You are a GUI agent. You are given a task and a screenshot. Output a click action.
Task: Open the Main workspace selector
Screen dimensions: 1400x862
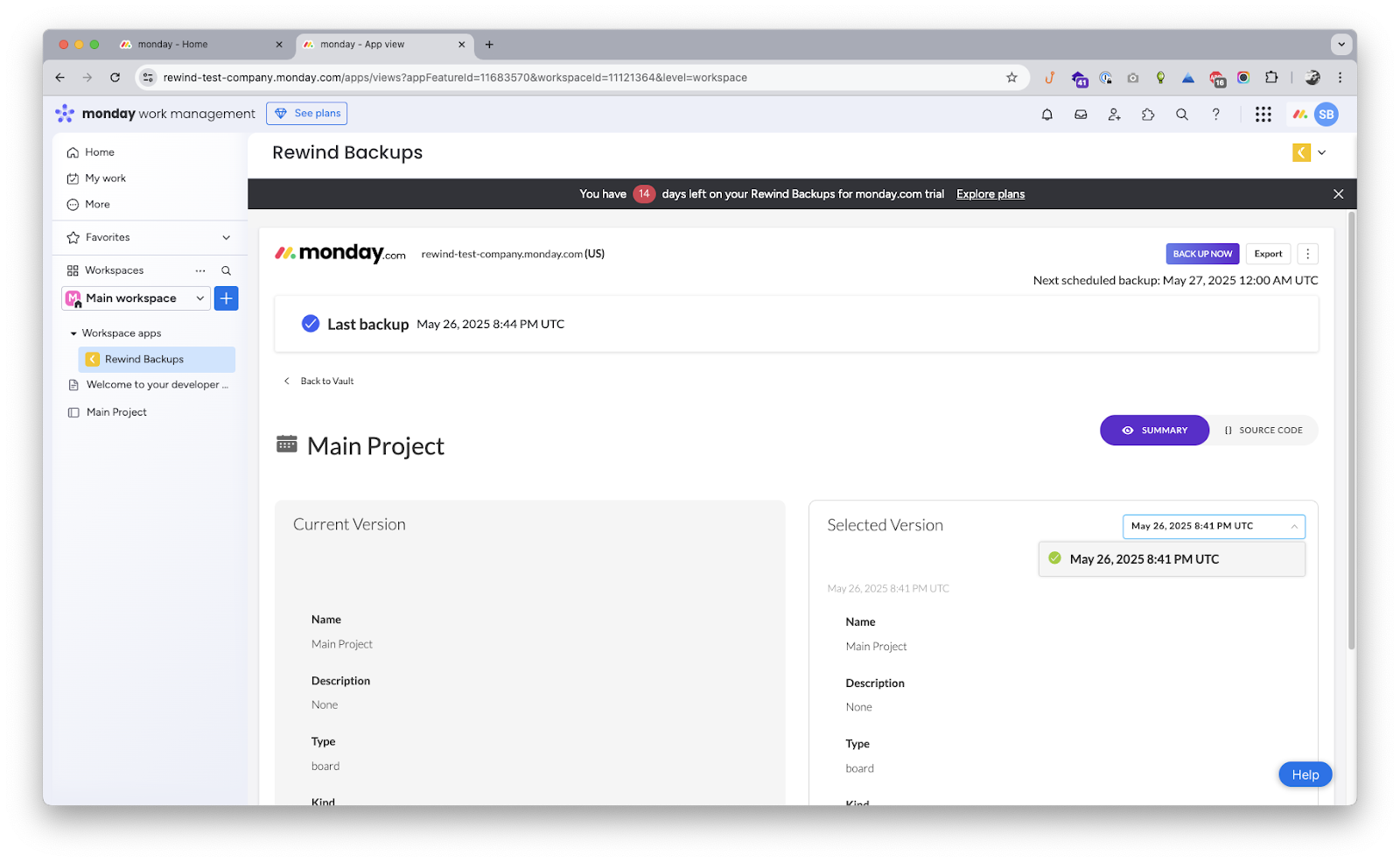coord(136,298)
